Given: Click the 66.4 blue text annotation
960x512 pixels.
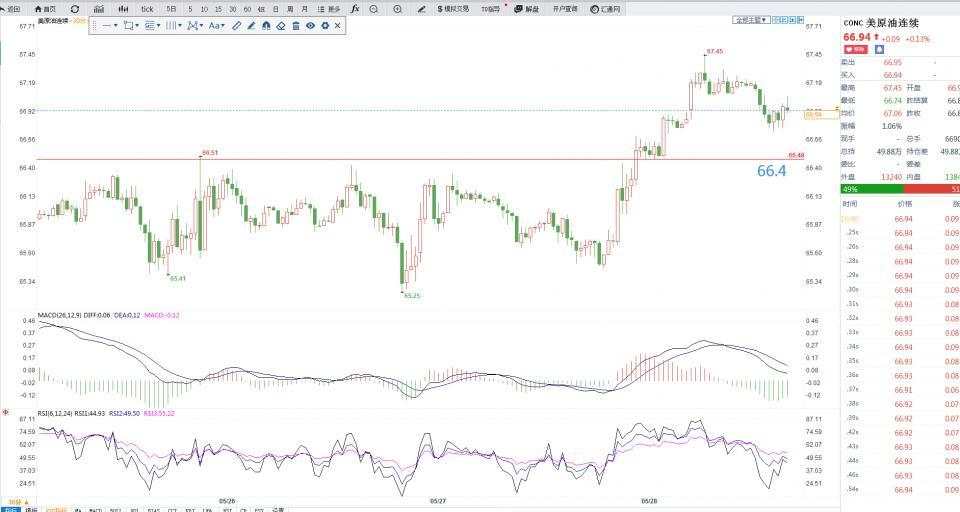Looking at the screenshot, I should coord(771,171).
